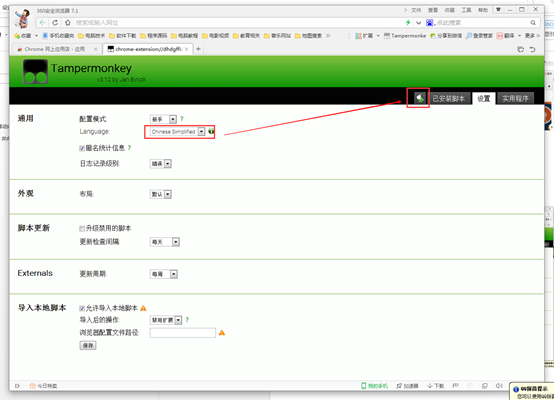This screenshot has width=554, height=400.
Task: Open the 音乐网站 bookmark folder
Action: [278, 36]
